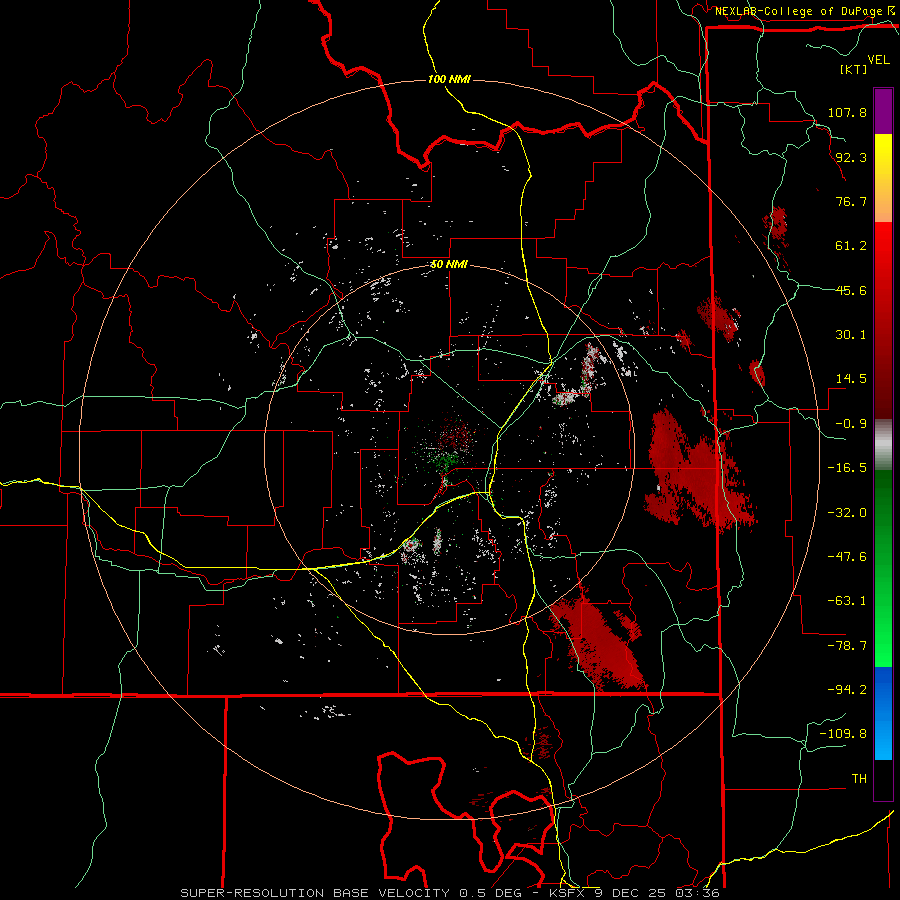This screenshot has height=900, width=900.
Task: Click the VEL legend title
Action: pyautogui.click(x=879, y=60)
